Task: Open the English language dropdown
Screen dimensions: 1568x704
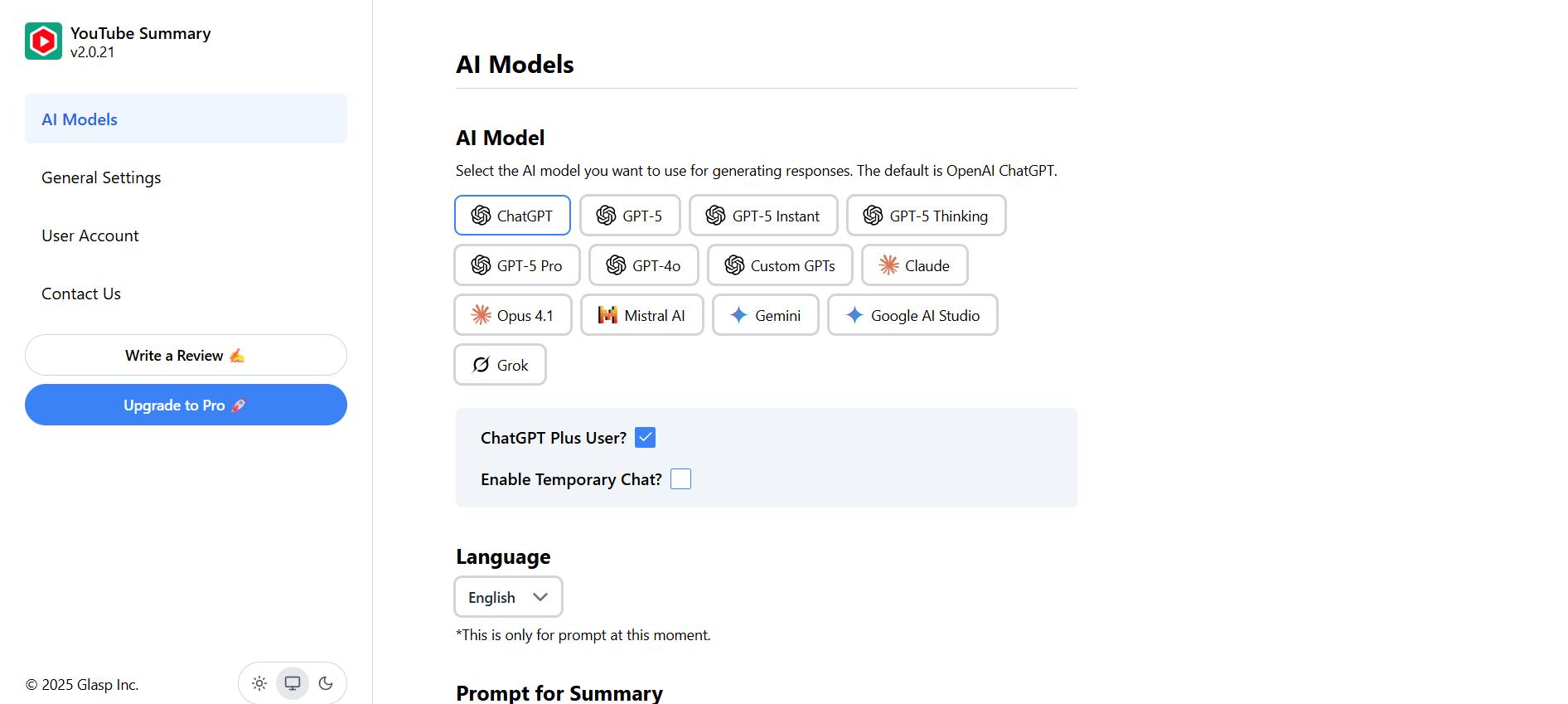Action: pos(508,597)
